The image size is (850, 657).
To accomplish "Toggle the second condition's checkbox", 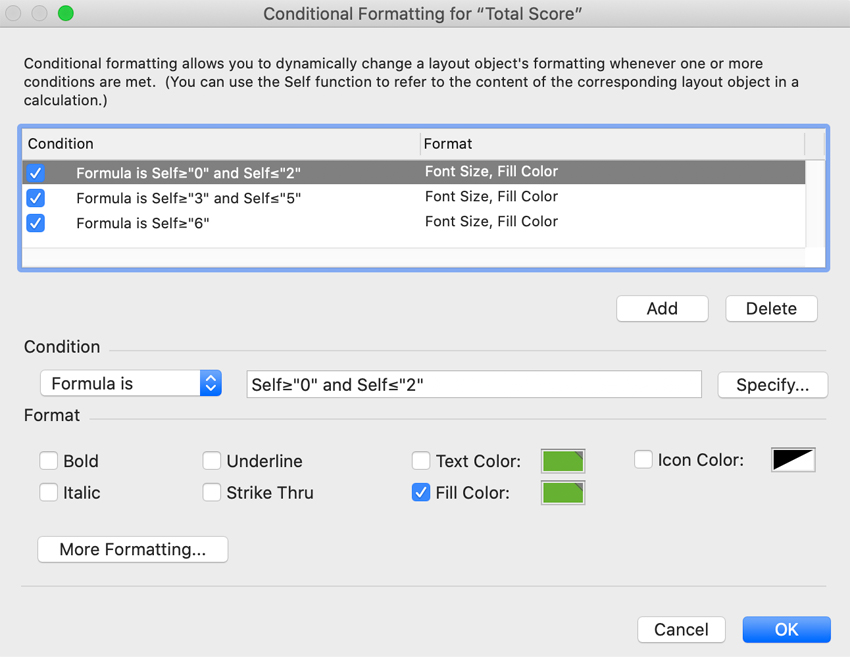I will coord(36,197).
